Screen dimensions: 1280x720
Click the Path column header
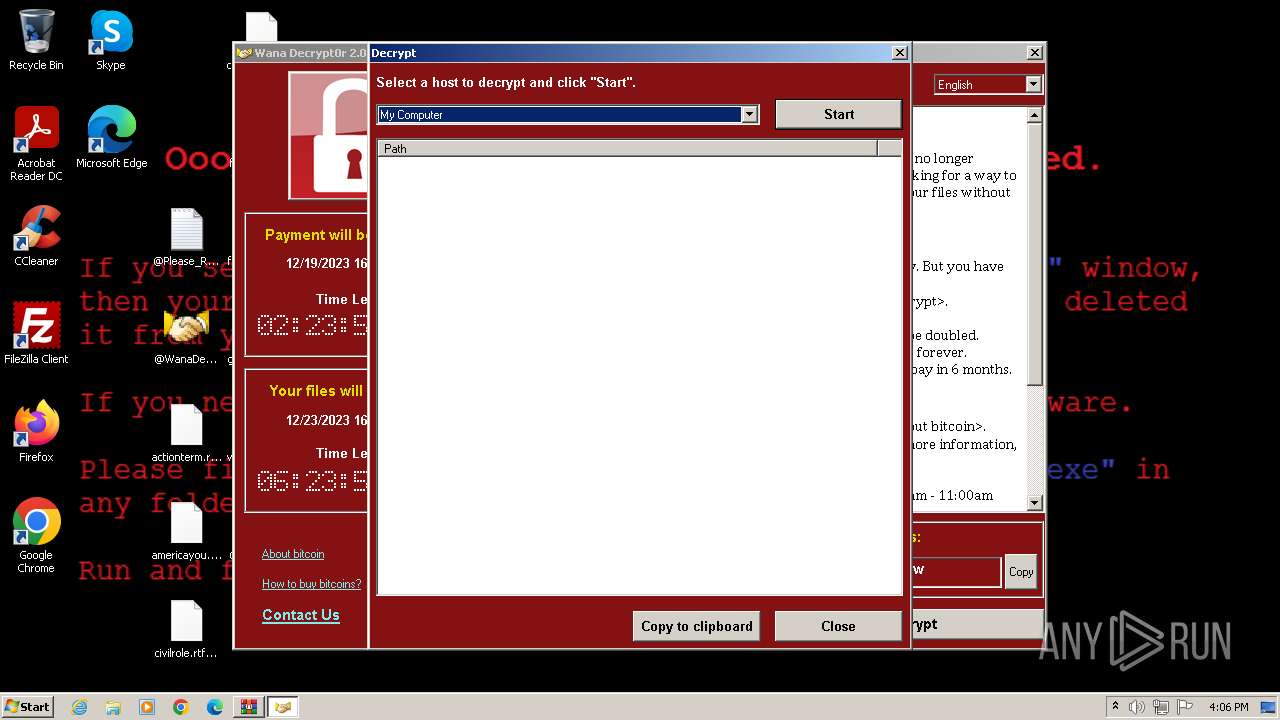point(627,149)
